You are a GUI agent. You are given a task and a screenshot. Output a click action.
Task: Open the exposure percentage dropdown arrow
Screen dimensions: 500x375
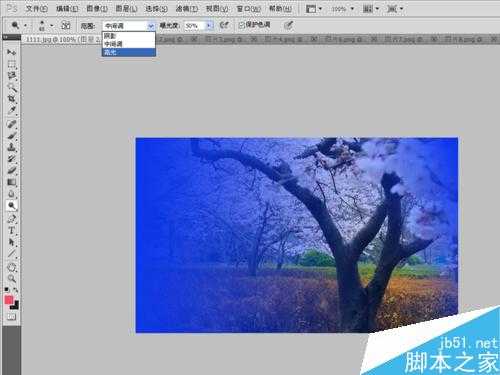pos(209,25)
